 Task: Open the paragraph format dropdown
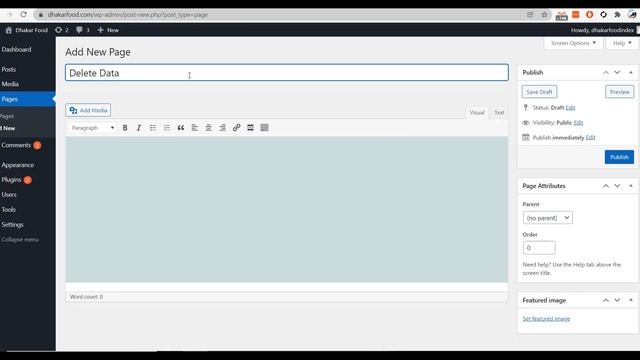(x=93, y=128)
